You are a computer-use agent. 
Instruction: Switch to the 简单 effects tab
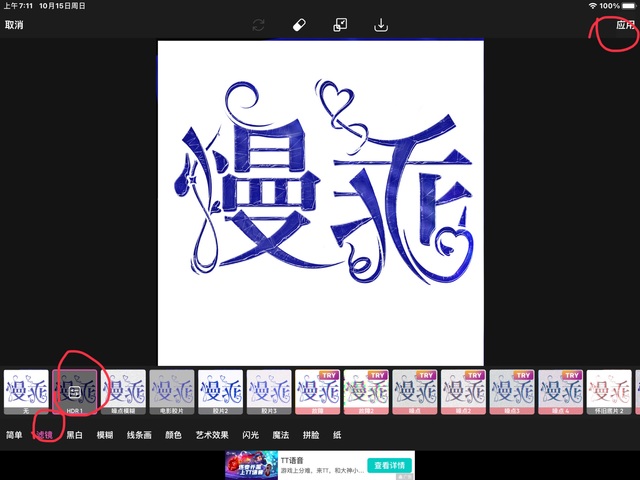click(x=14, y=435)
